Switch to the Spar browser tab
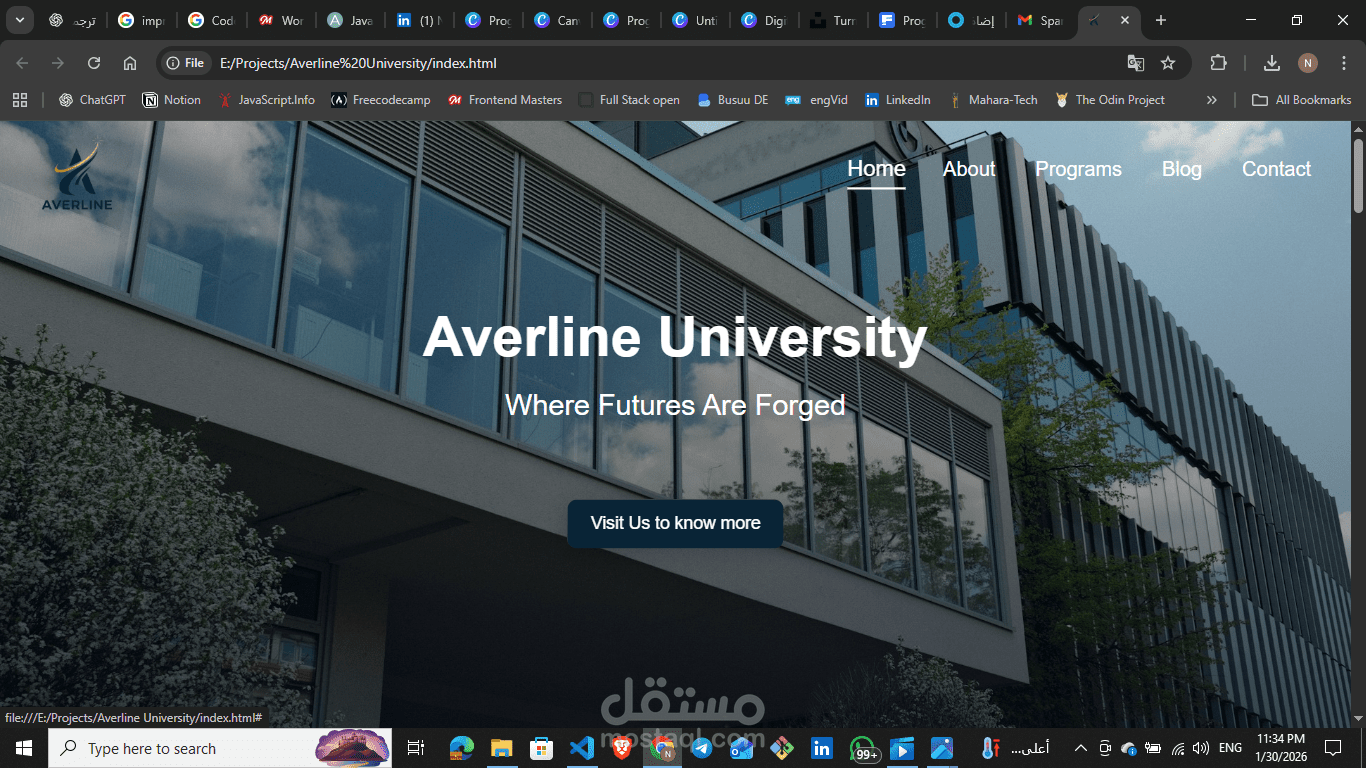 click(x=1040, y=19)
